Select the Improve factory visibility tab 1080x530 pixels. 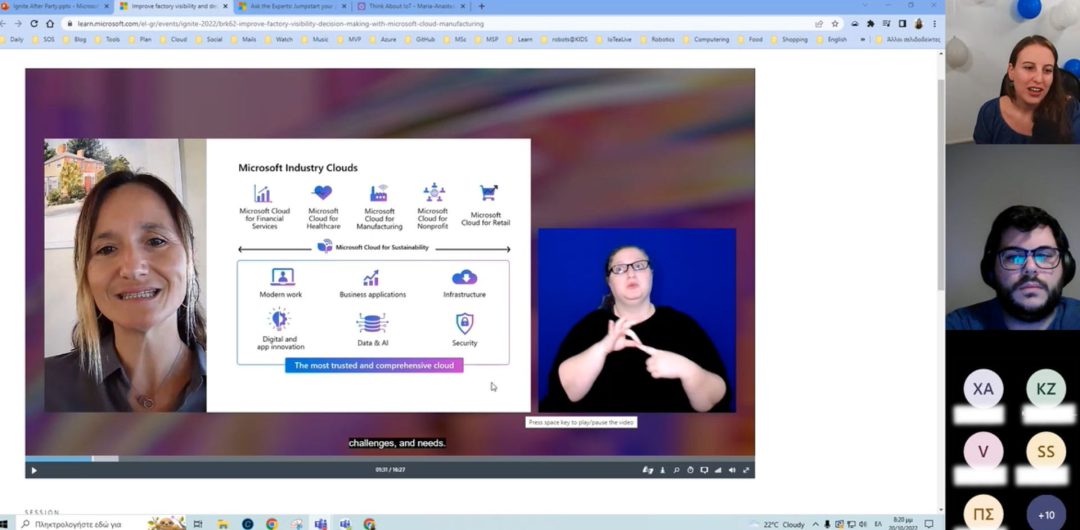coord(174,6)
